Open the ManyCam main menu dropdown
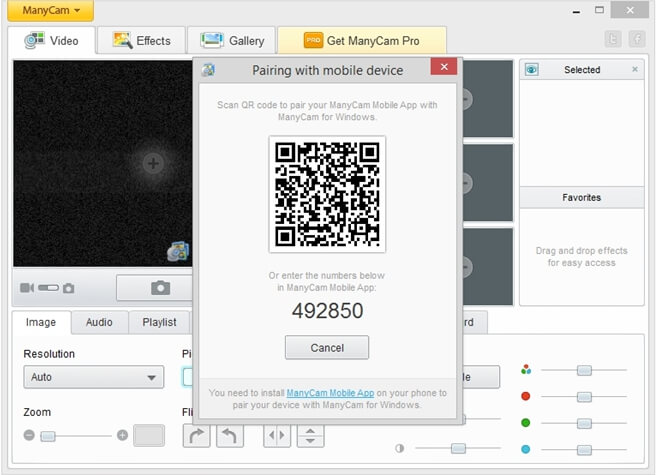Viewport: 656px width, 475px height. (x=51, y=10)
